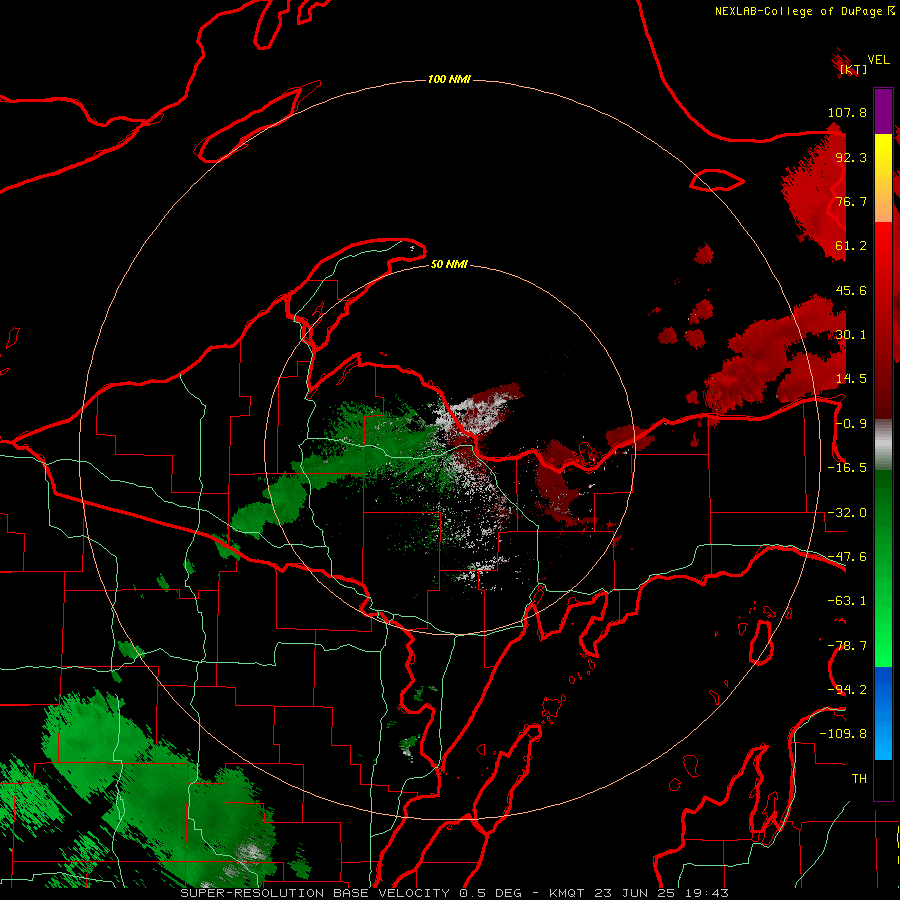Click the 76.7 scale value
Screen dimensions: 900x900
(x=851, y=201)
